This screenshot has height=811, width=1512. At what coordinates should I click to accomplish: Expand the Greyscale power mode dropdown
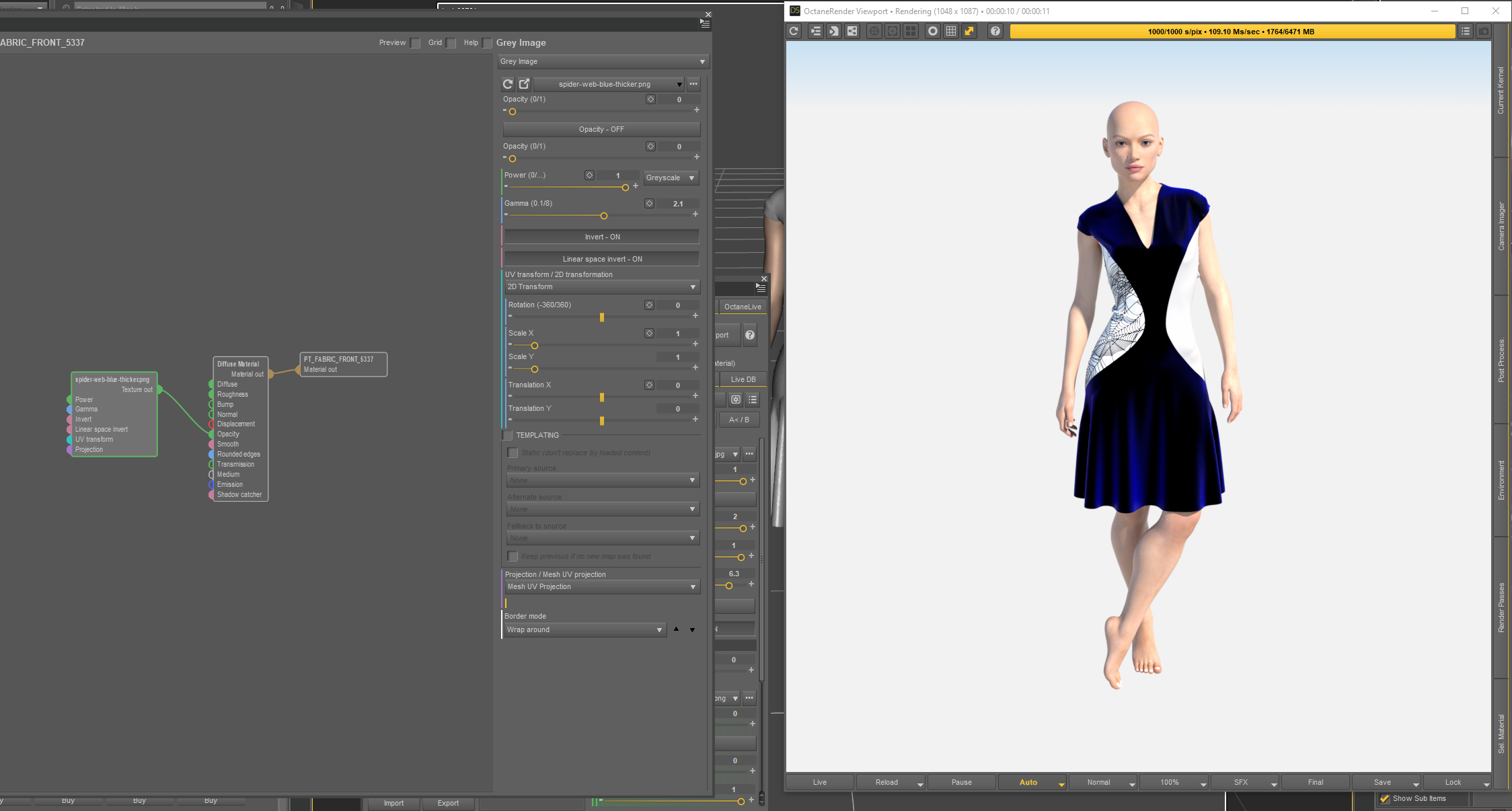671,178
